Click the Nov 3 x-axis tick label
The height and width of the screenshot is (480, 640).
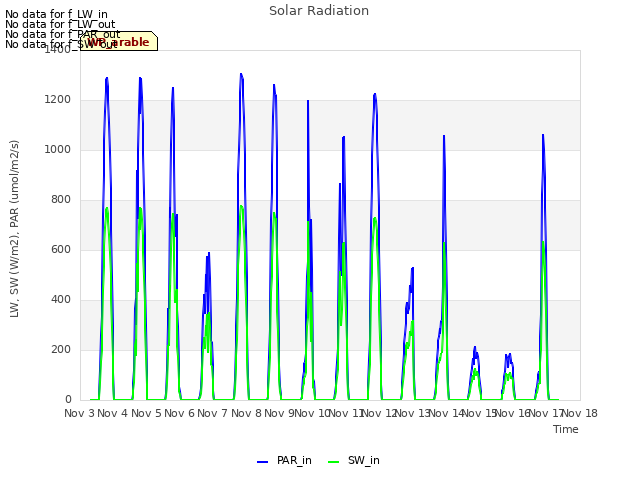click(x=80, y=413)
